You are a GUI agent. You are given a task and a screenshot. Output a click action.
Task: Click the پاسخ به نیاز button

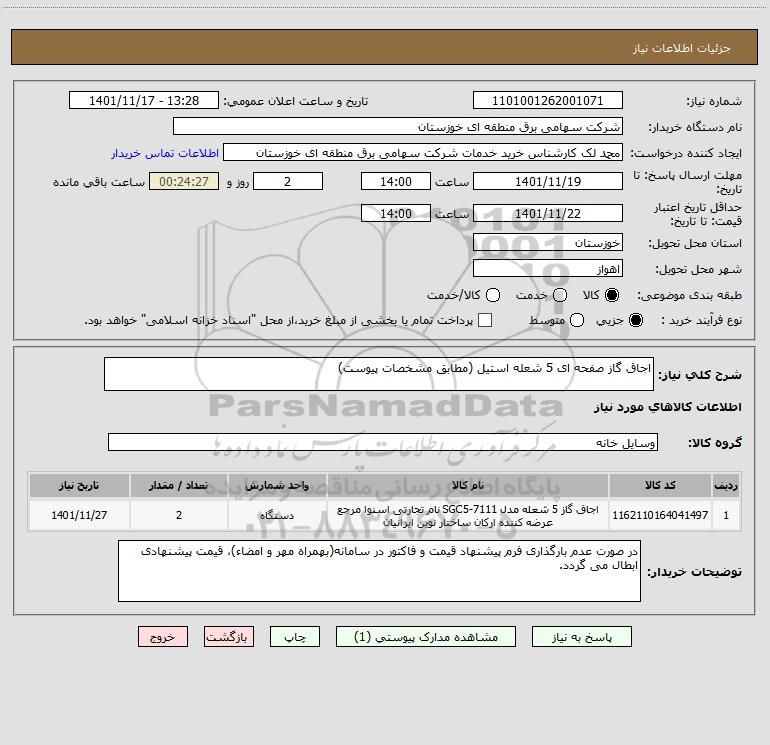click(582, 637)
